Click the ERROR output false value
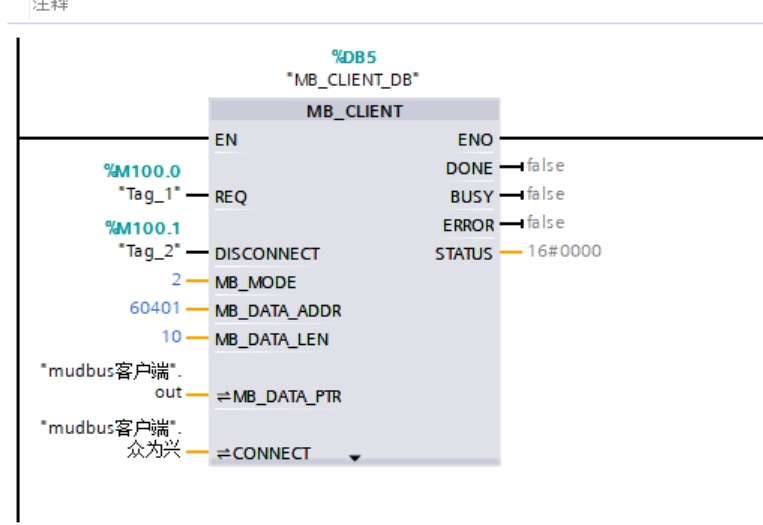 click(545, 222)
